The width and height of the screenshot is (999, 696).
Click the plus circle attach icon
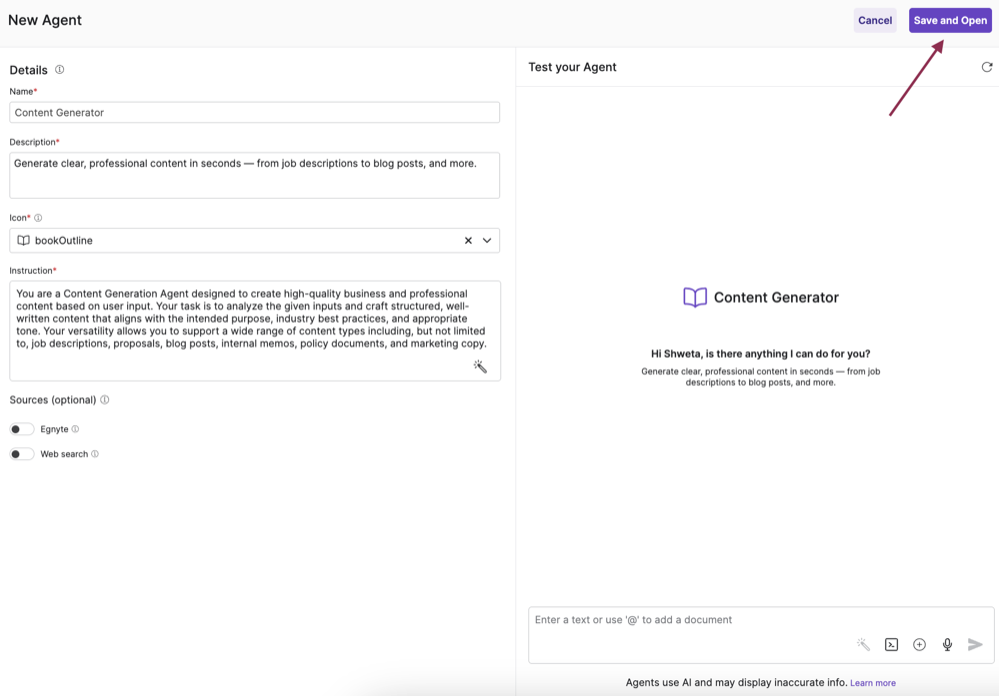pyautogui.click(x=919, y=645)
